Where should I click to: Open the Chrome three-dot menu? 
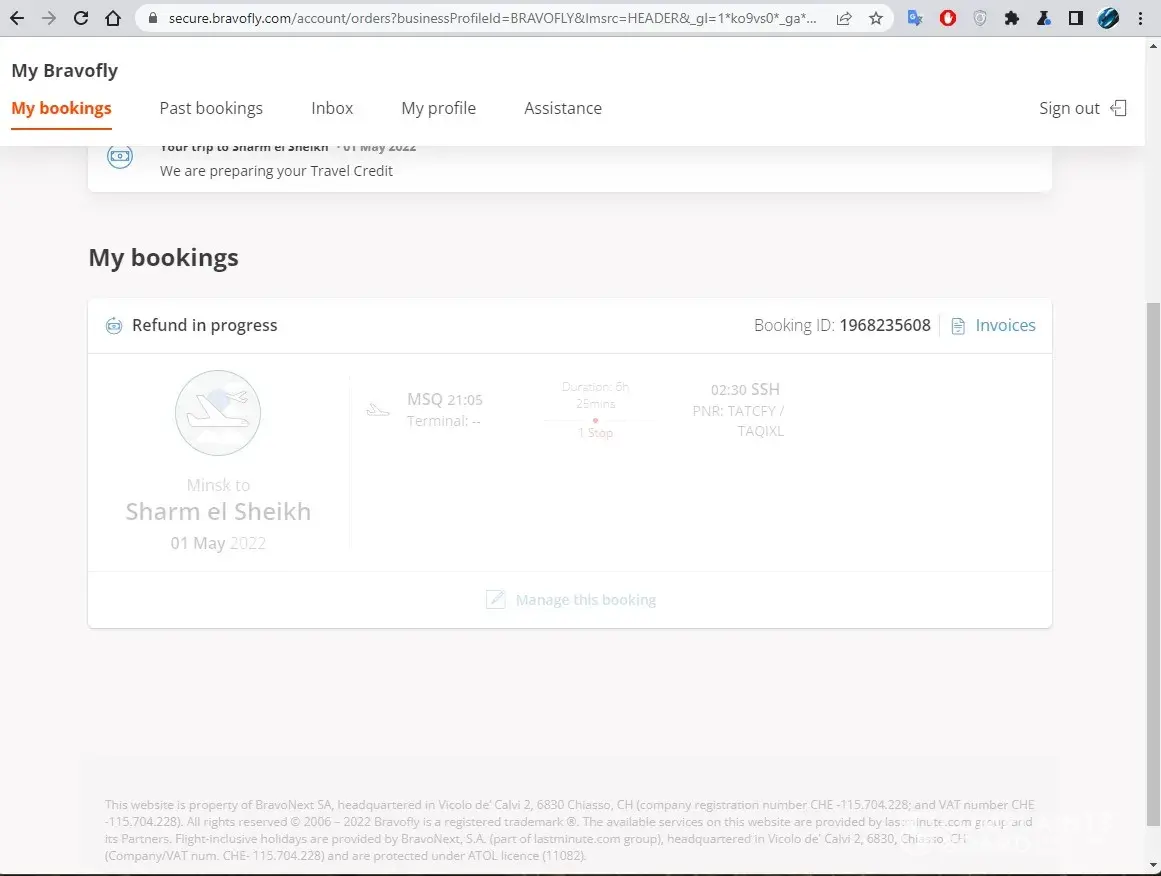click(x=1140, y=19)
